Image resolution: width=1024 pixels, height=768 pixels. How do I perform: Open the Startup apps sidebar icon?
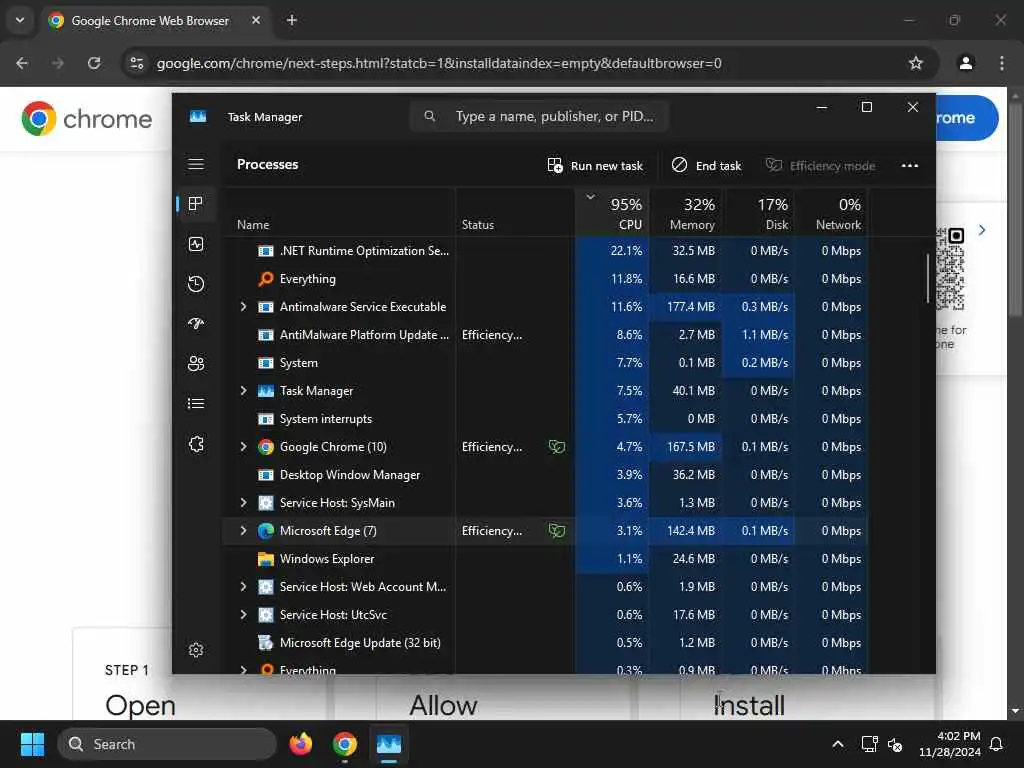(196, 323)
